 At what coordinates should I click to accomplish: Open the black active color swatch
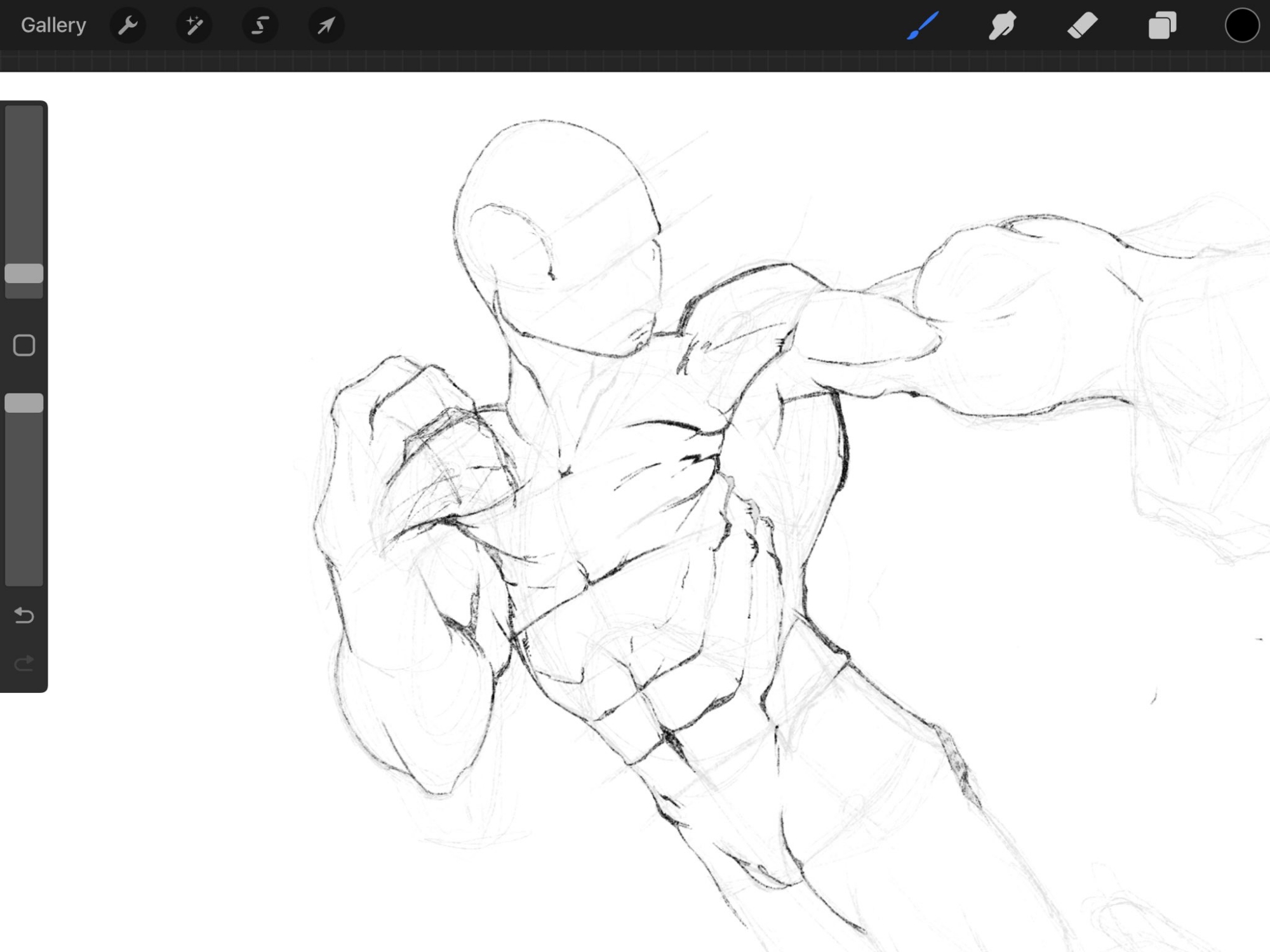click(x=1241, y=25)
